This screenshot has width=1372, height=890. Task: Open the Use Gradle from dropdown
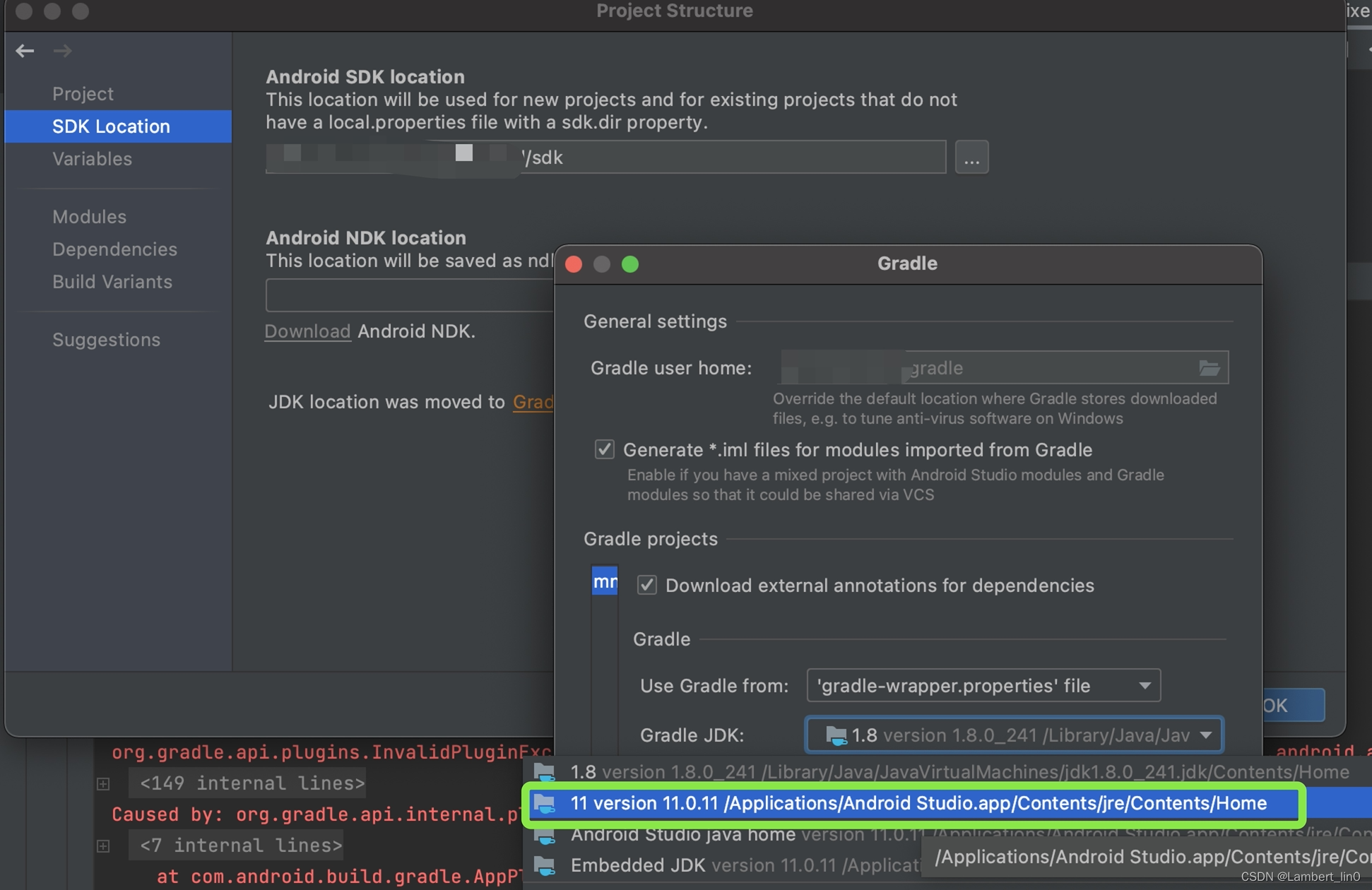983,686
